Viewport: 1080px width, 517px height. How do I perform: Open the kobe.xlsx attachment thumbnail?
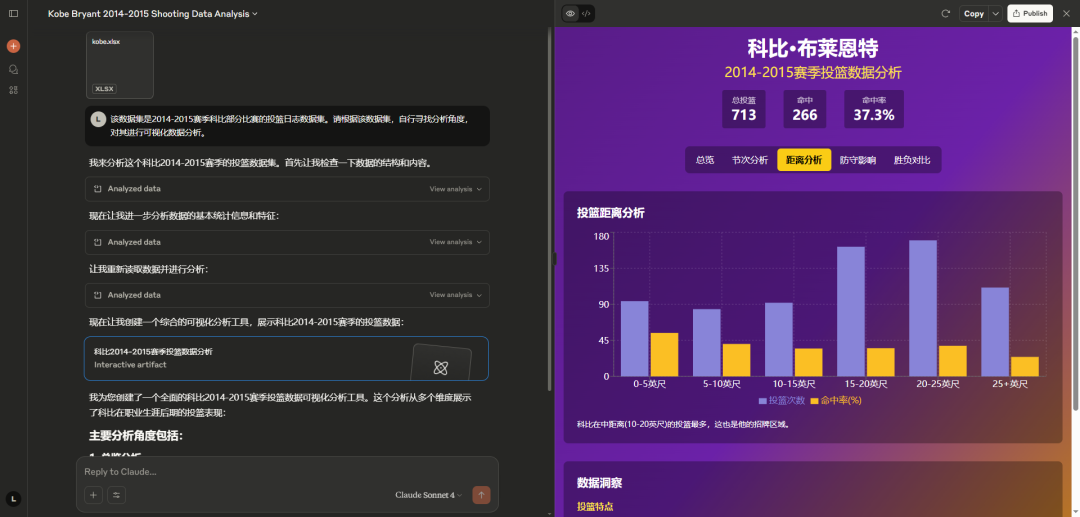click(x=120, y=65)
